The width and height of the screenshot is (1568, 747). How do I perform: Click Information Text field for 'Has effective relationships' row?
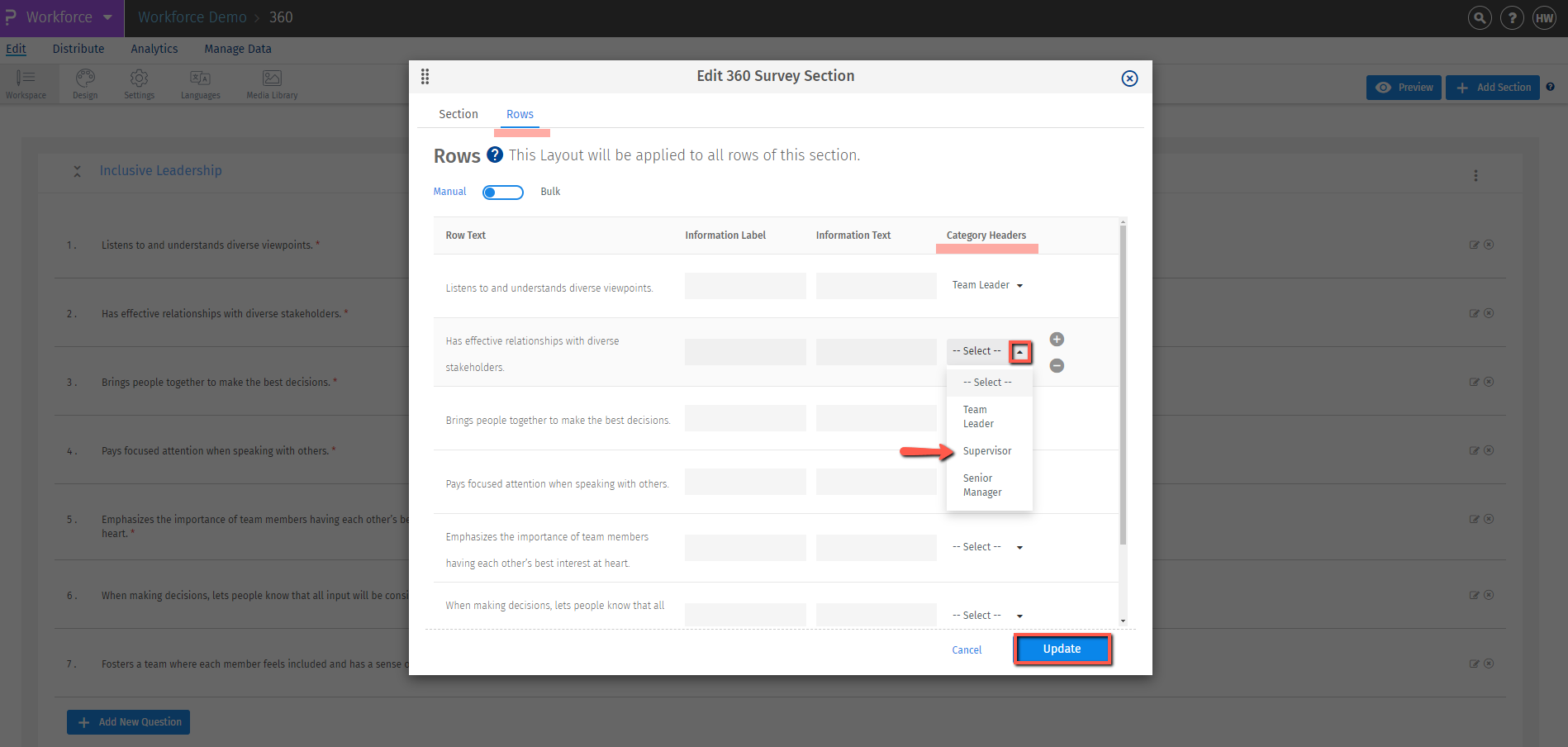point(877,352)
